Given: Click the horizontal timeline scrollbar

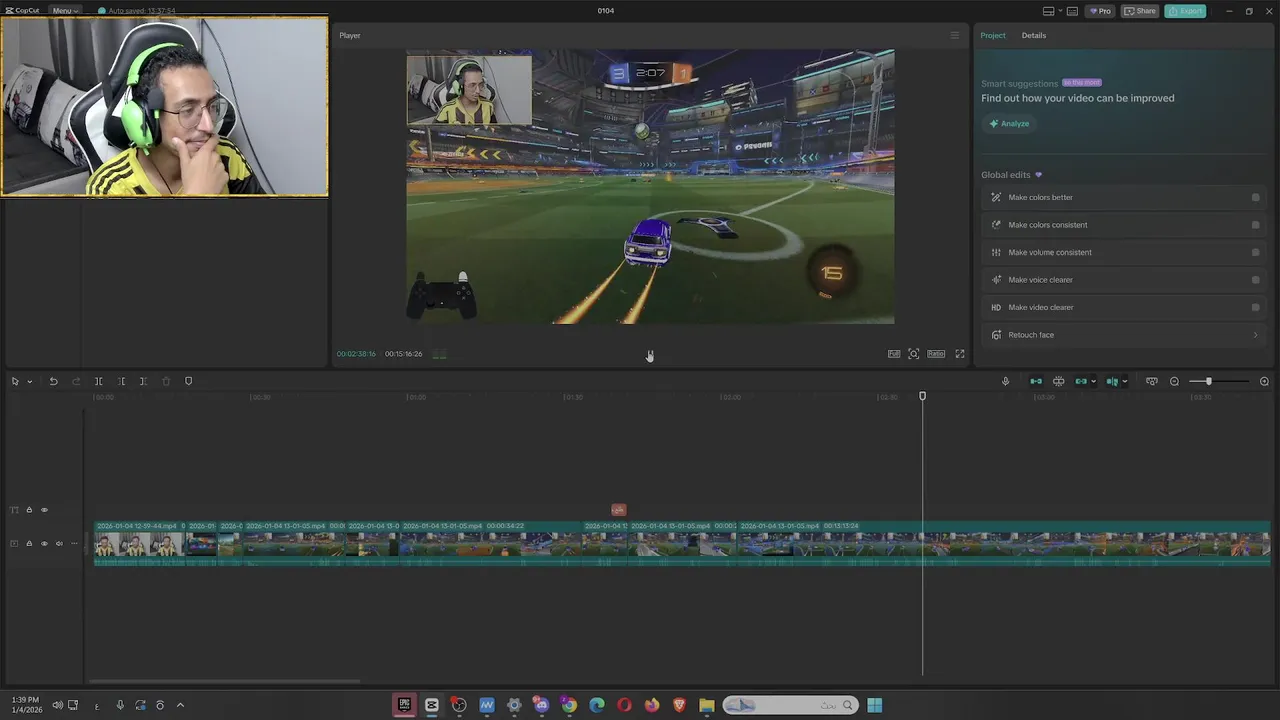Looking at the screenshot, I should [225, 682].
